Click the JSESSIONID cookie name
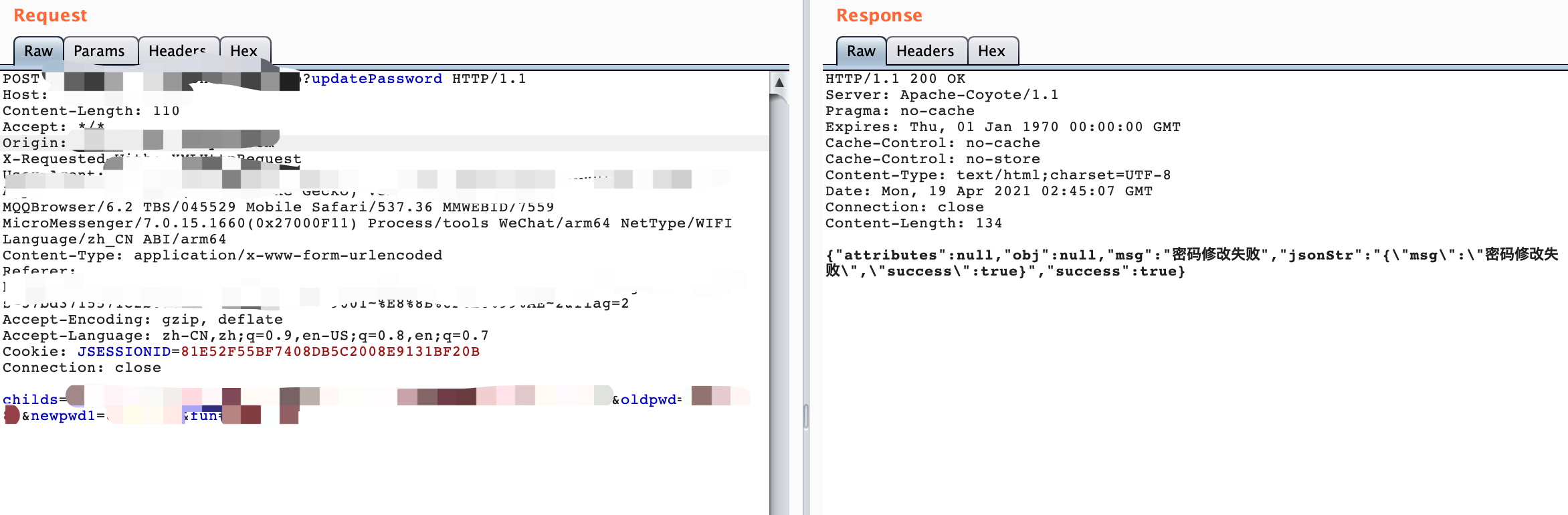1568x515 pixels. (x=124, y=352)
